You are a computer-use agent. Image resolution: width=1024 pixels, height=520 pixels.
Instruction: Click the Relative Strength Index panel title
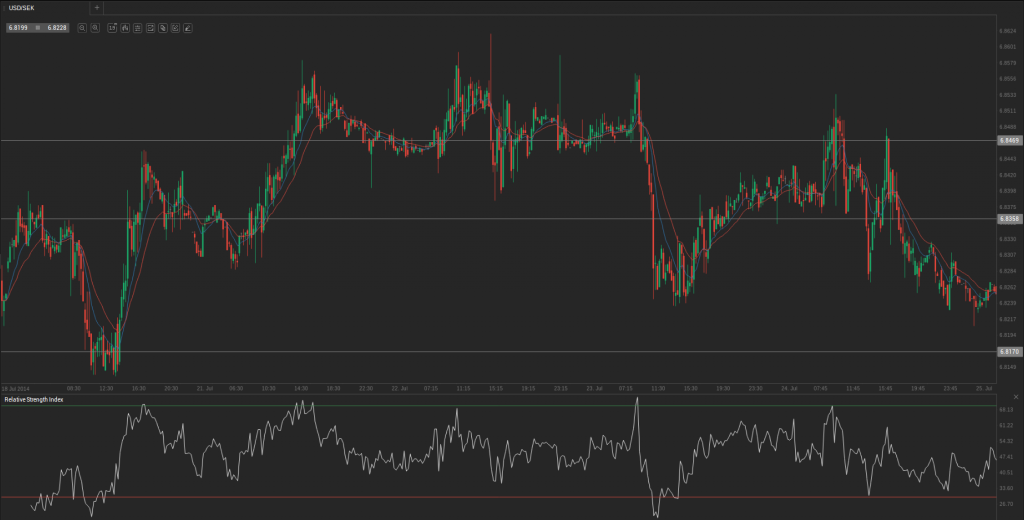pyautogui.click(x=33, y=399)
